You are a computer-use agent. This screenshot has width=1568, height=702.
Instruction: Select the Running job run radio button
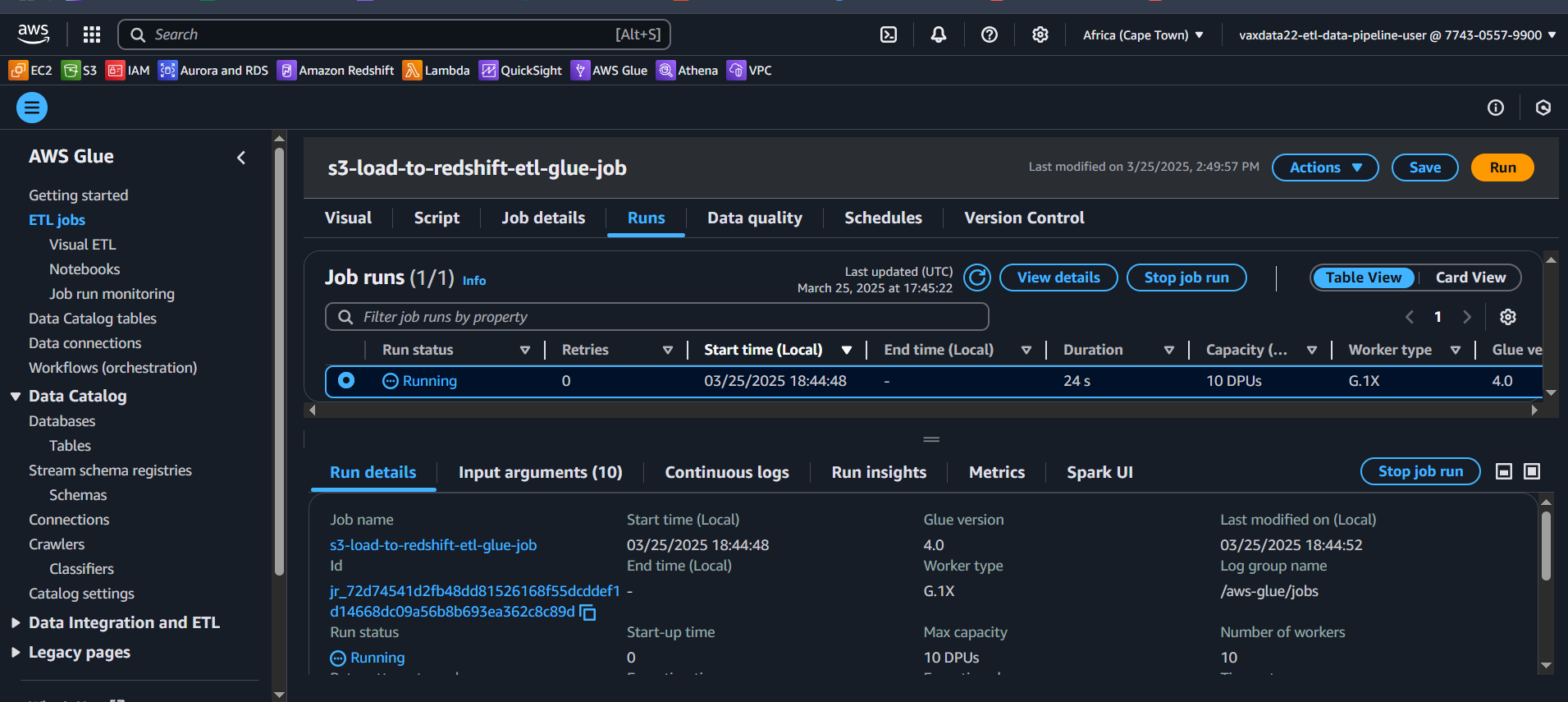point(346,380)
